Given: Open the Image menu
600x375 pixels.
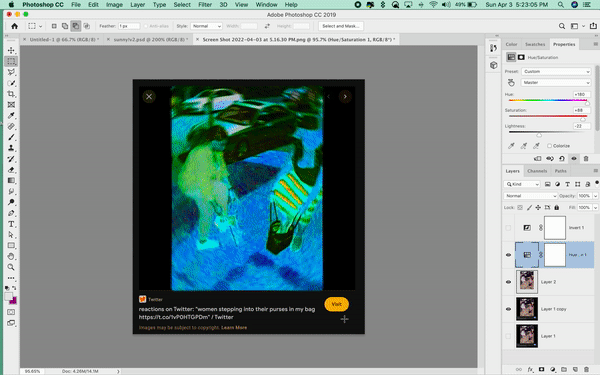Looking at the screenshot, I should coord(114,5).
